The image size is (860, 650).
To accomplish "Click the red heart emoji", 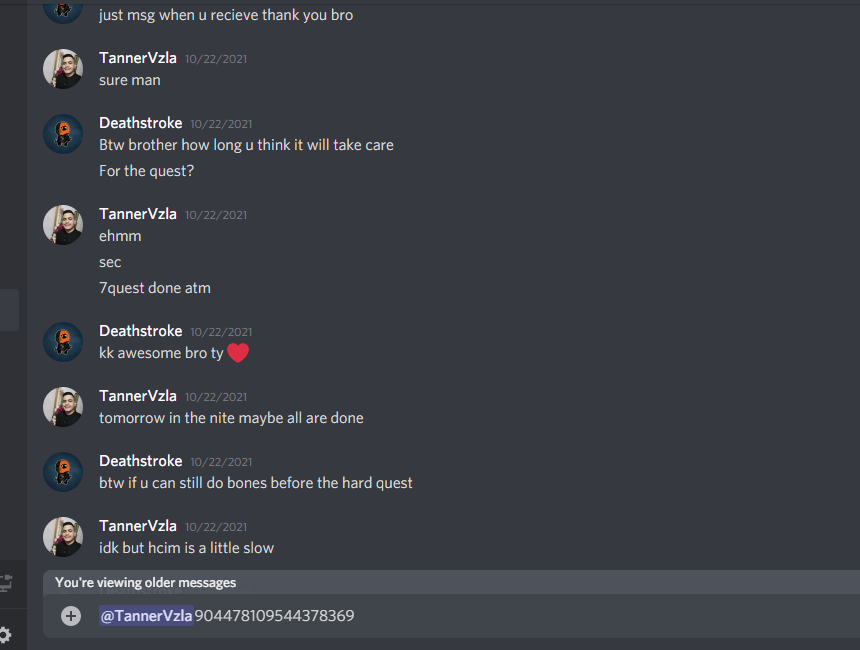I will point(238,353).
